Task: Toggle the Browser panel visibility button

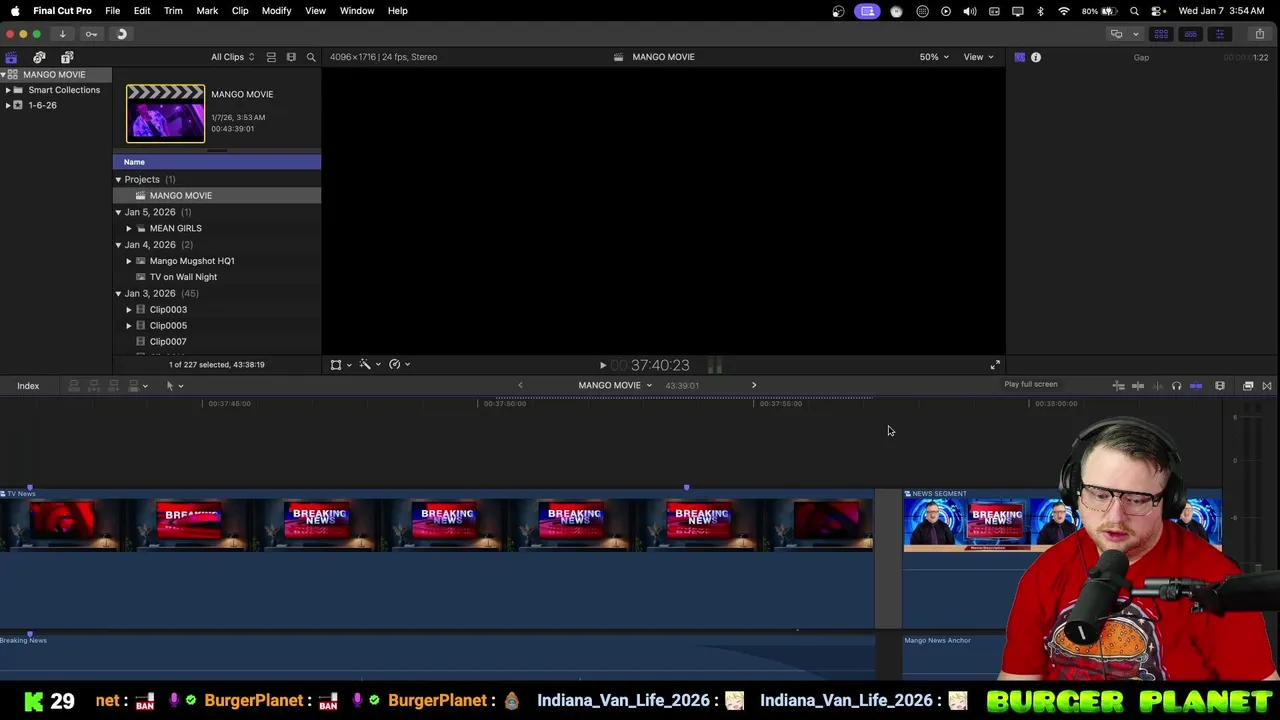Action: (1161, 34)
